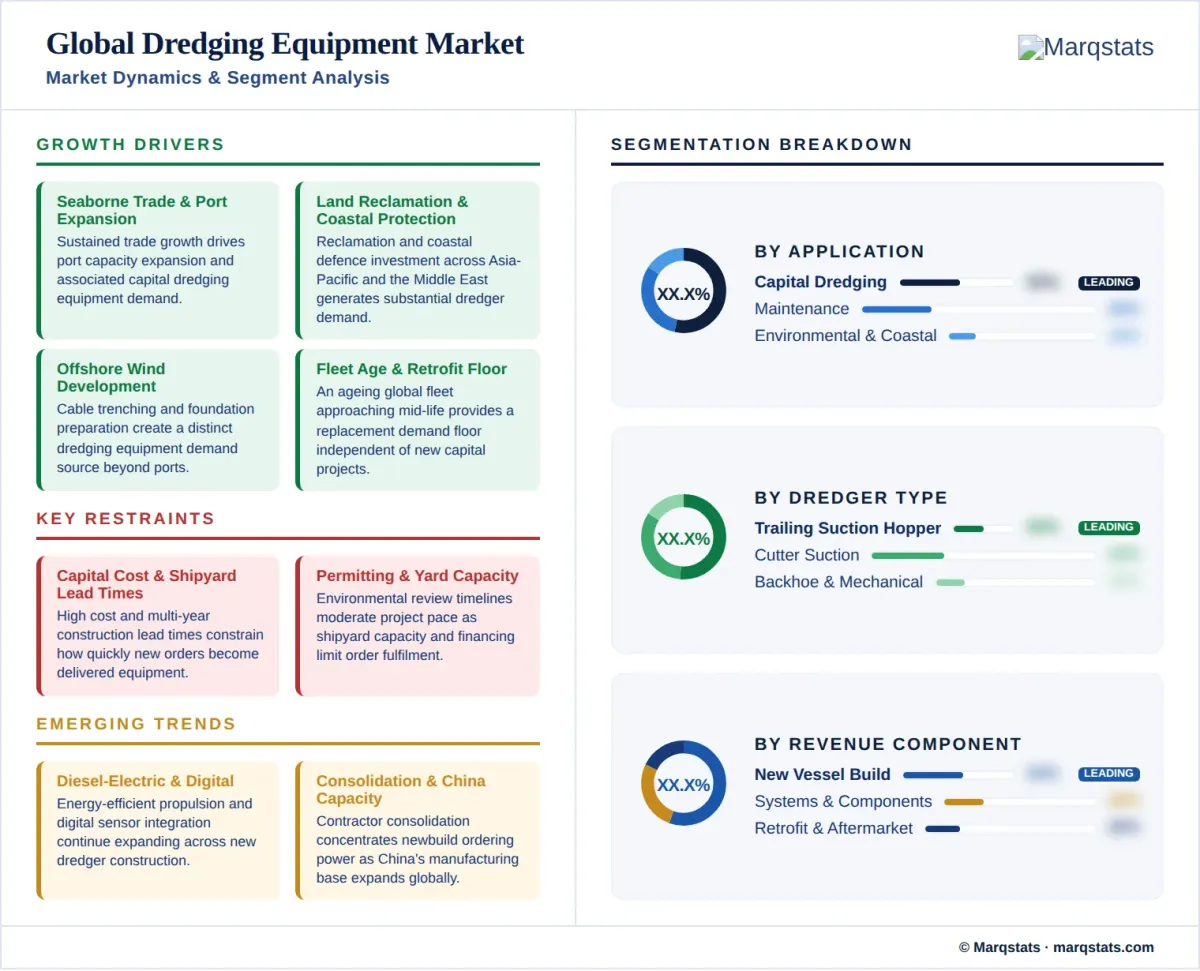This screenshot has width=1200, height=971.
Task: Select the Permitting & Yard Capacity card
Action: coord(418,626)
